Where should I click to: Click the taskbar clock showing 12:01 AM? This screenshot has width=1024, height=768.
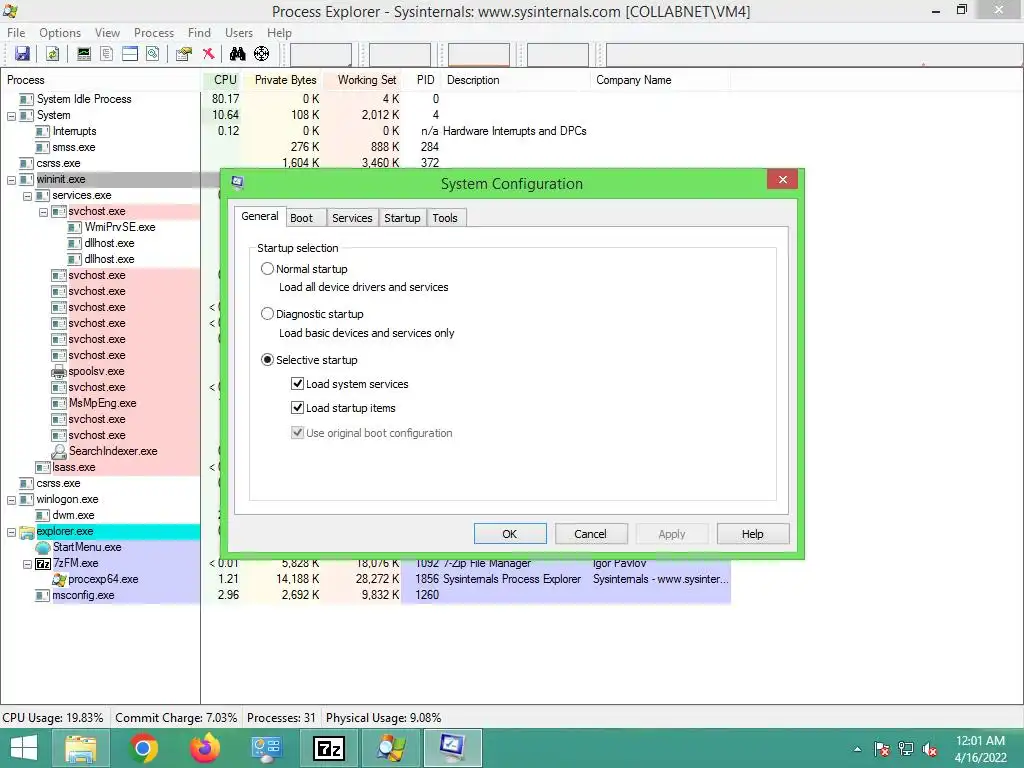point(980,749)
